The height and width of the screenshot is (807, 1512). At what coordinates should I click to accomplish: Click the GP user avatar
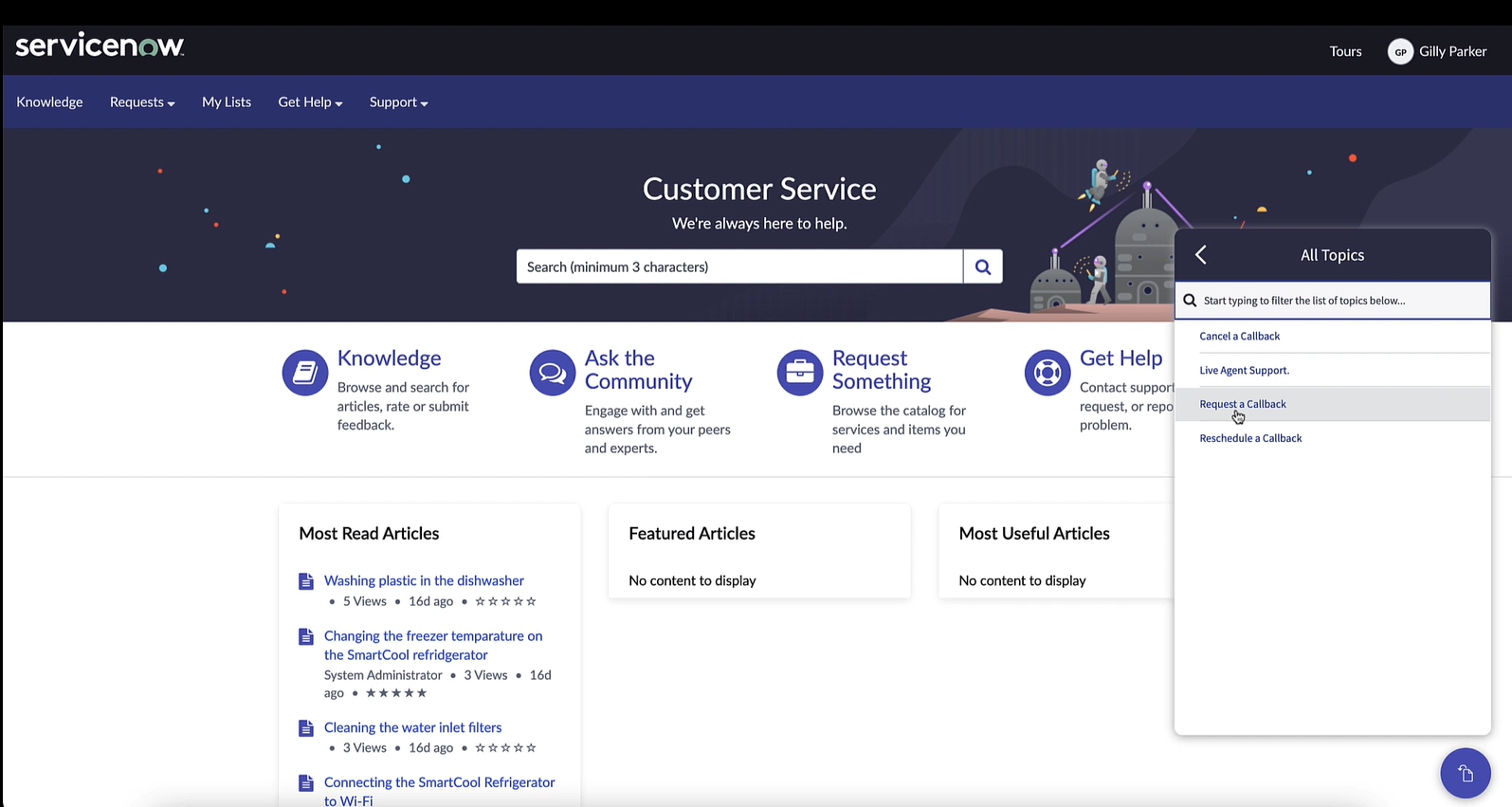[x=1400, y=51]
